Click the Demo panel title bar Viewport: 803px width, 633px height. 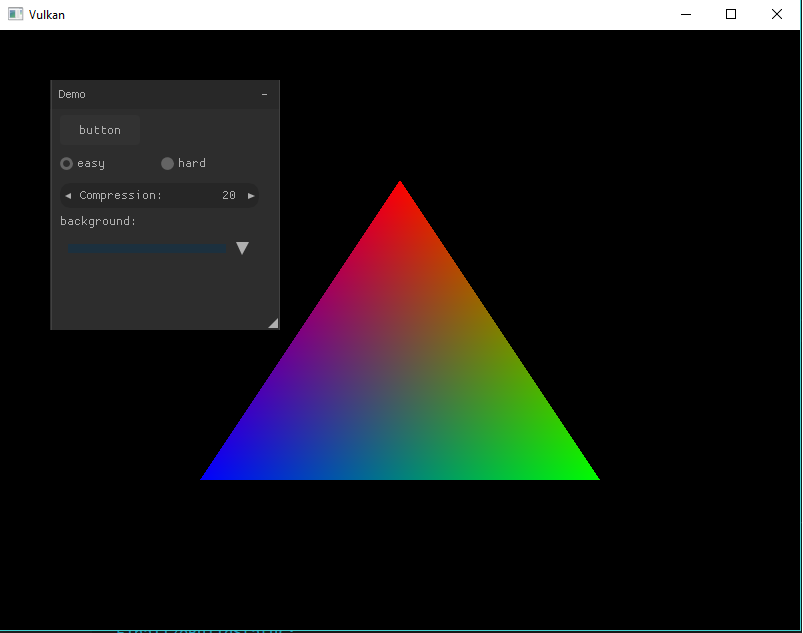165,94
